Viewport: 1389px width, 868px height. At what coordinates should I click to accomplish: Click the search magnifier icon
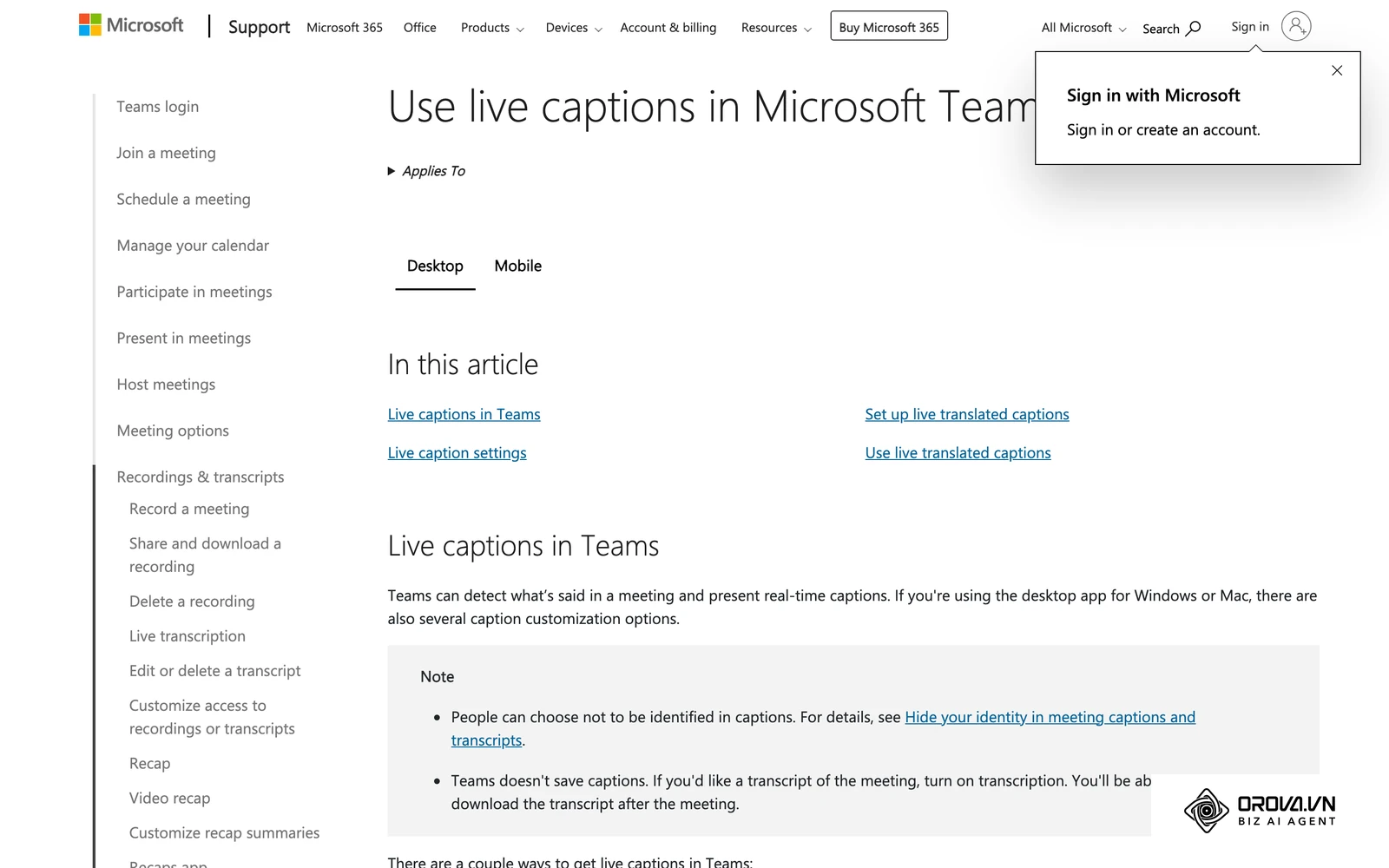[x=1194, y=28]
